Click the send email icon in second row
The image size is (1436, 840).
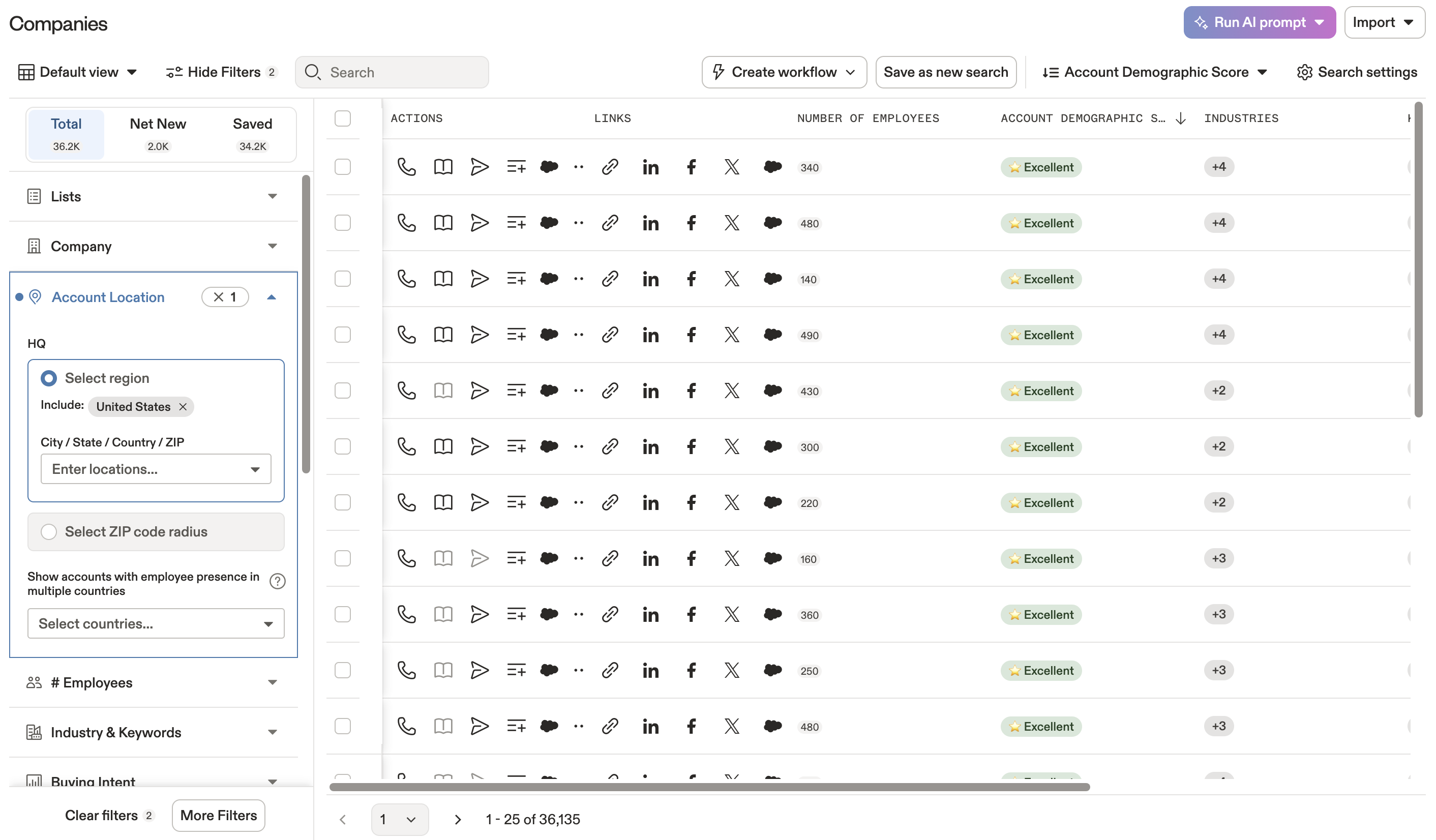point(479,223)
